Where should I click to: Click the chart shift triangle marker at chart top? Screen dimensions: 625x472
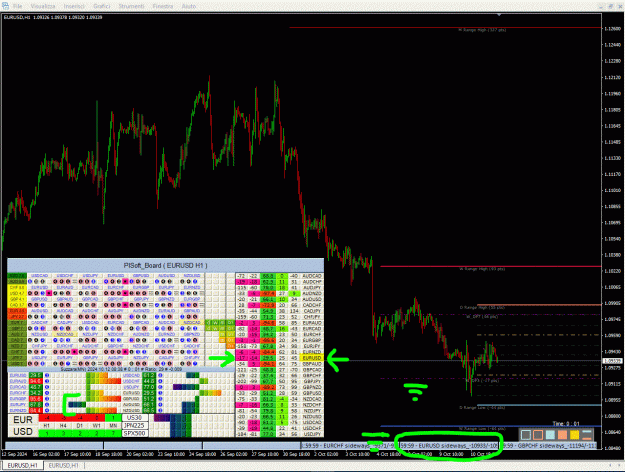tap(499, 15)
